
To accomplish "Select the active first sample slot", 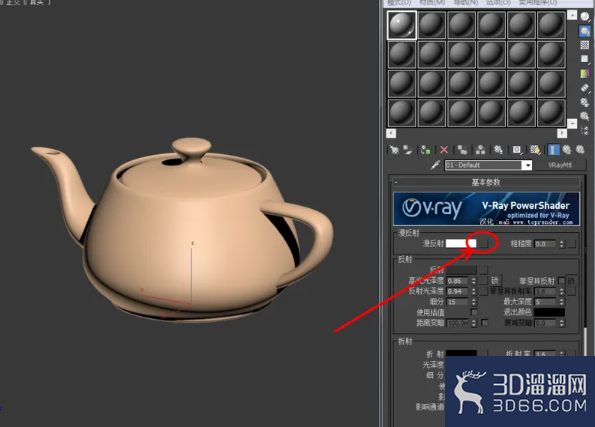I will coord(402,25).
